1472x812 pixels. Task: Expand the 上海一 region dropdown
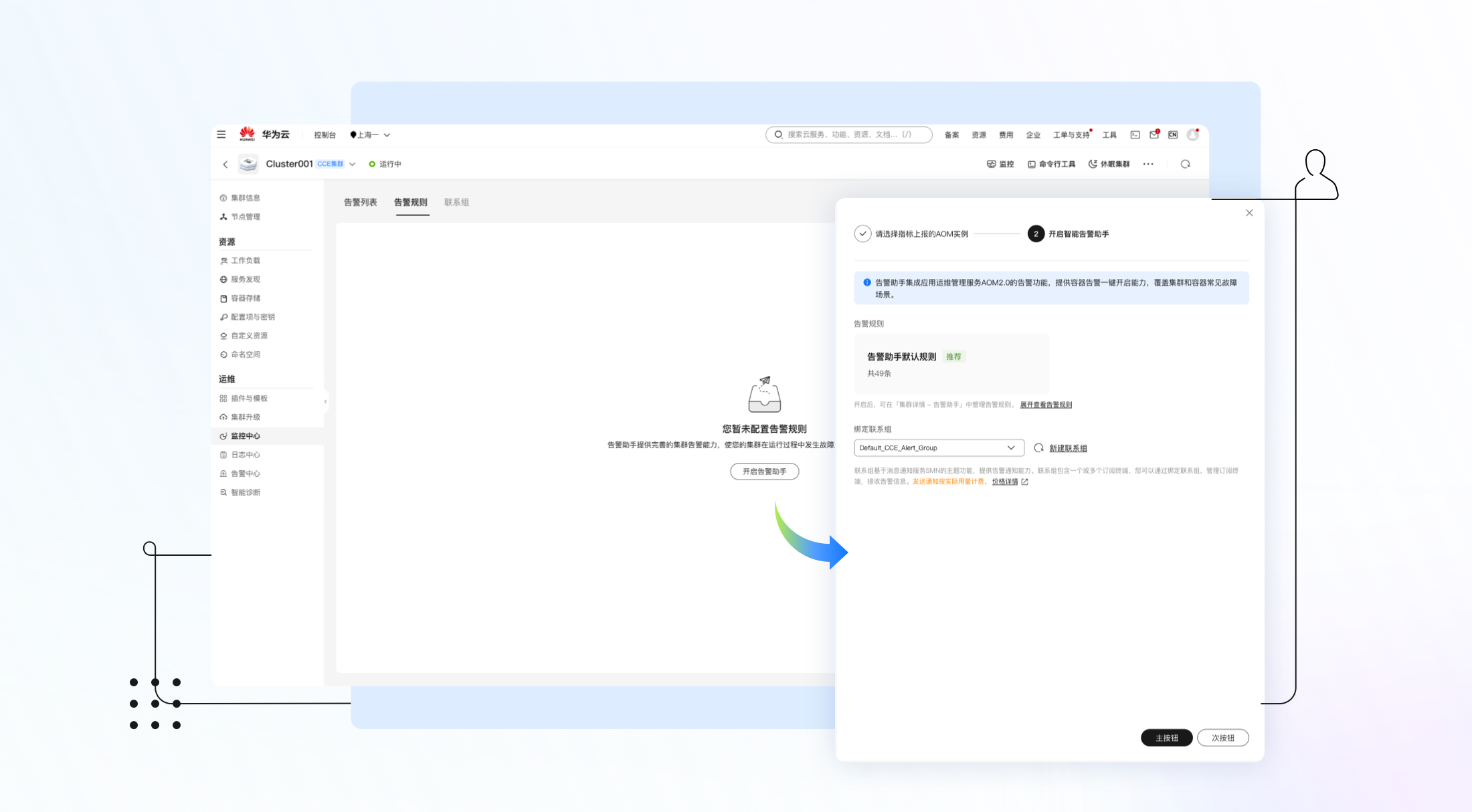click(x=370, y=134)
